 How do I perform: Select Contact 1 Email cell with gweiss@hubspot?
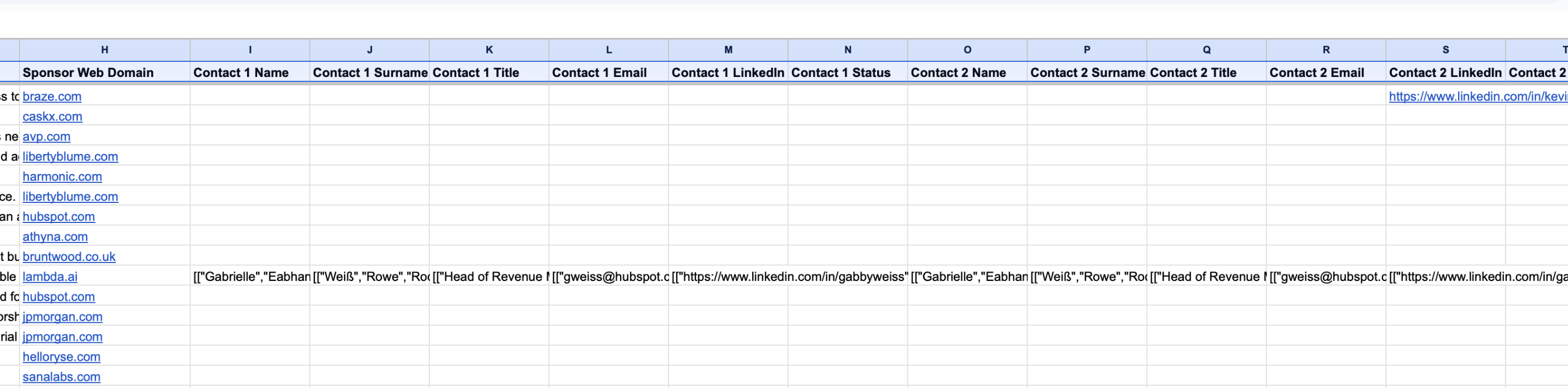tap(609, 277)
